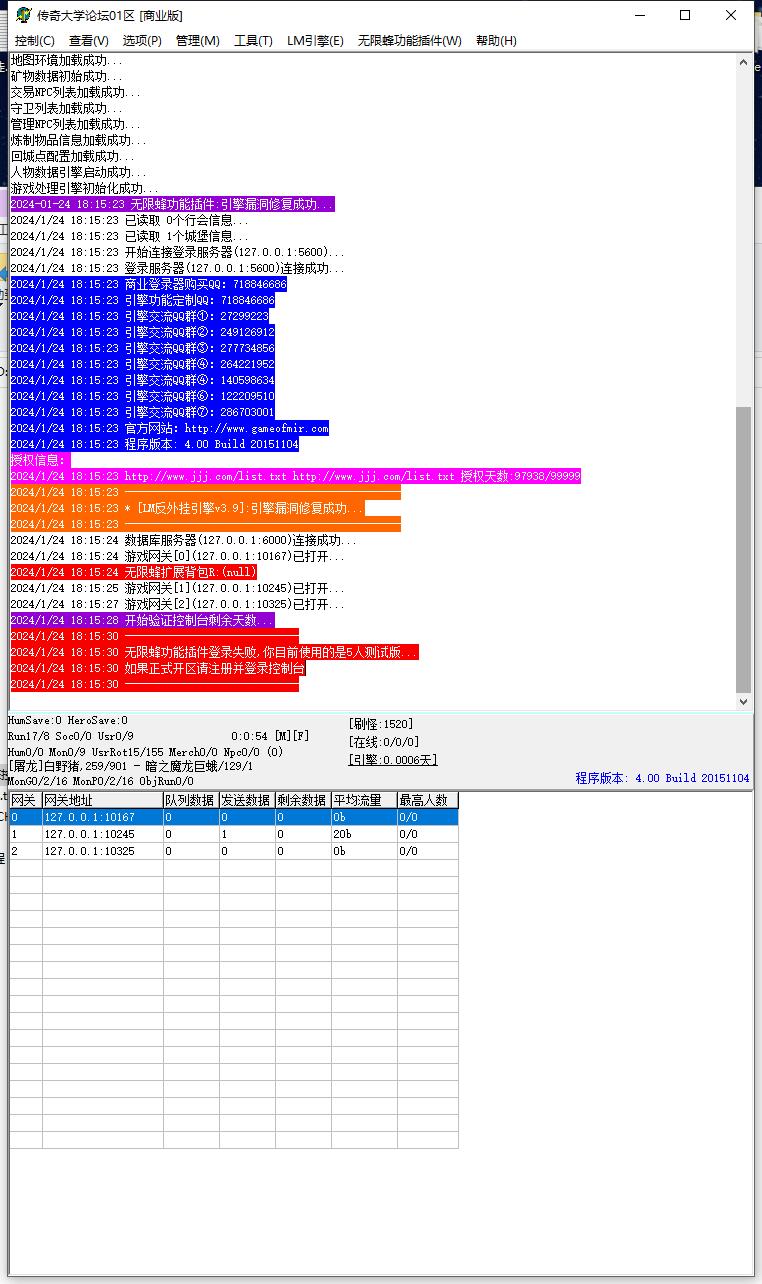Image resolution: width=762 pixels, height=1284 pixels.
Task: Click the QQ群 249126912 log line
Action: 142,332
